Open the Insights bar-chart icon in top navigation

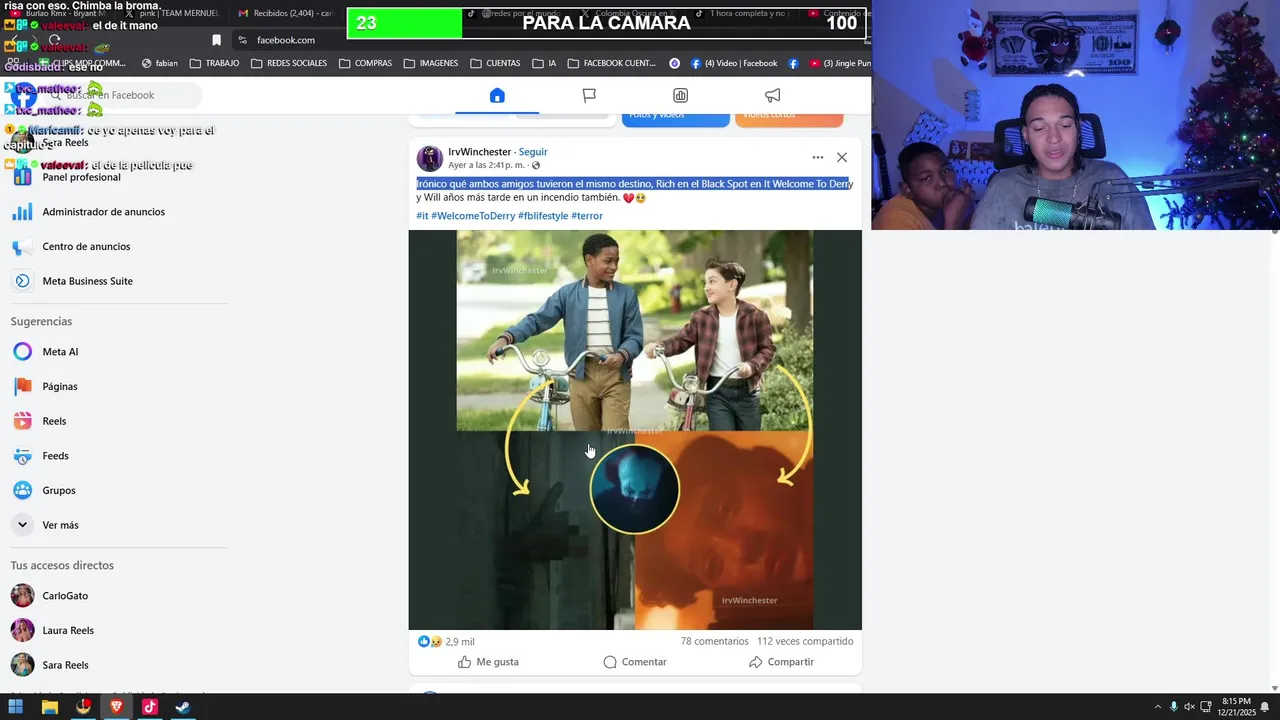[x=681, y=95]
